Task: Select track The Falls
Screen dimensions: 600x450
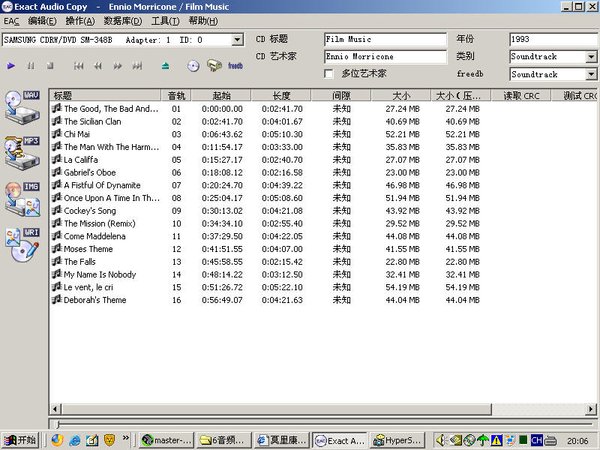Action: tap(80, 262)
